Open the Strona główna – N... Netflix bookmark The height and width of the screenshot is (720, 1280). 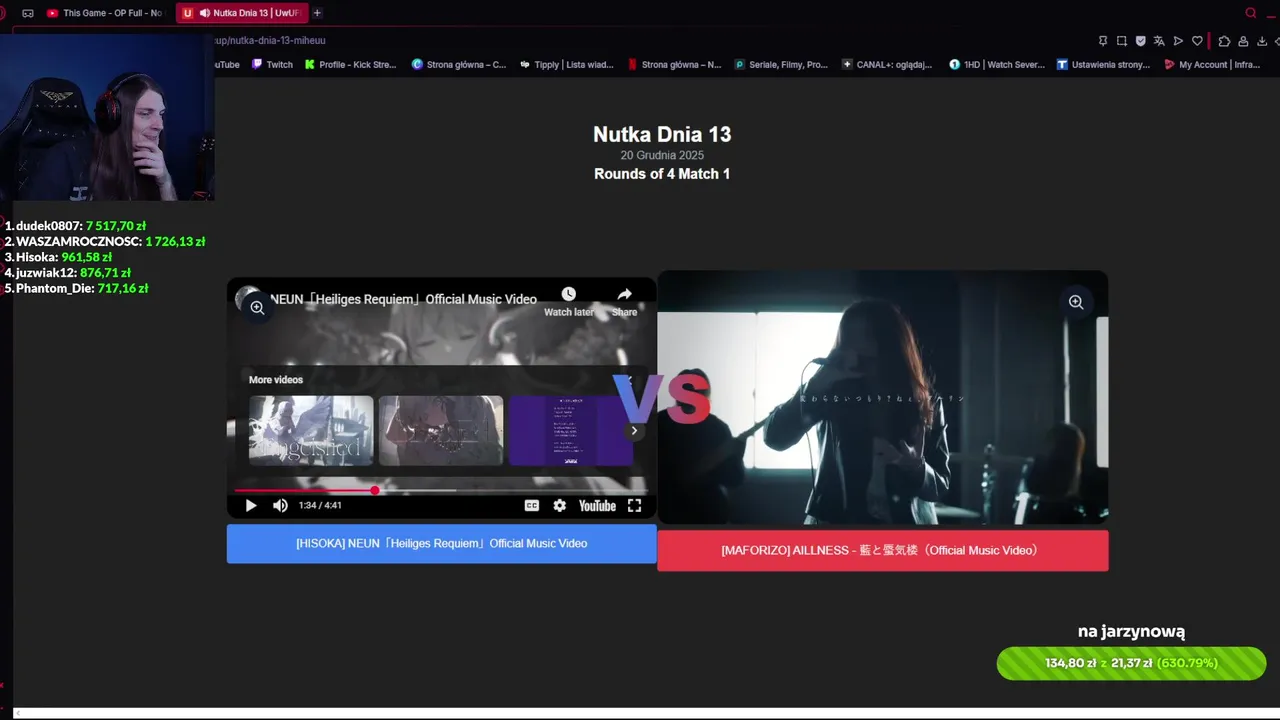(x=674, y=65)
